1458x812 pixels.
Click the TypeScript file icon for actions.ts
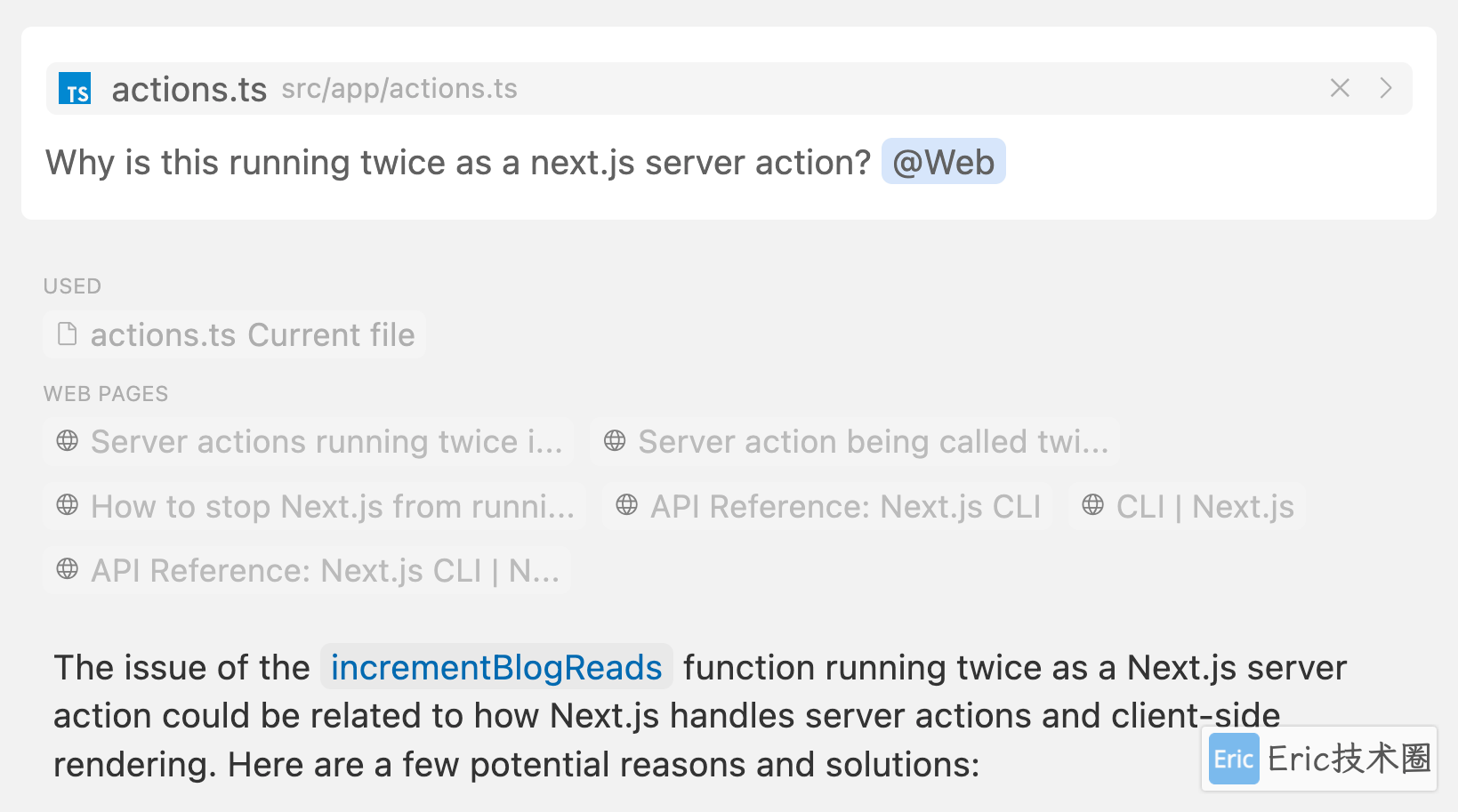tap(75, 89)
